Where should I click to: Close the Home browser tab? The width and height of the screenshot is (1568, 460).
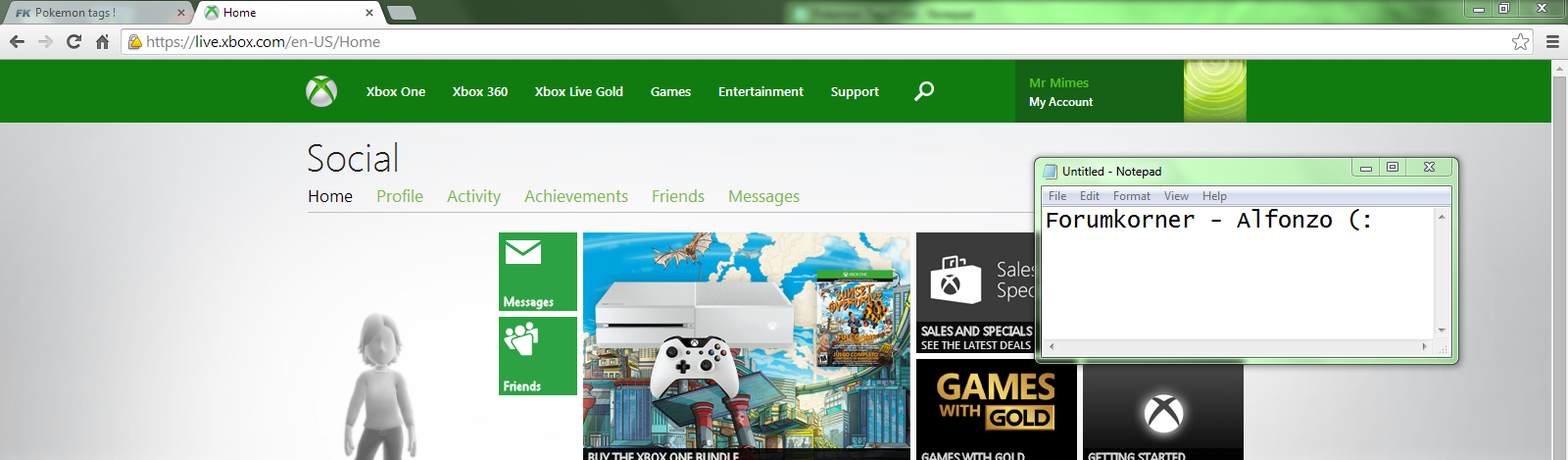click(x=369, y=13)
